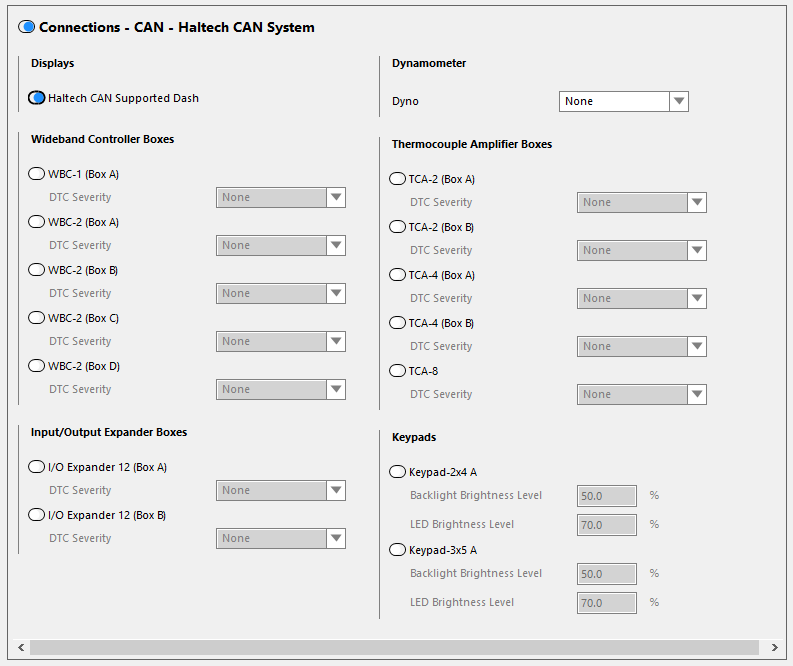This screenshot has height=666, width=793.
Task: Click the horizontal scrollbar right arrow
Action: (x=774, y=647)
